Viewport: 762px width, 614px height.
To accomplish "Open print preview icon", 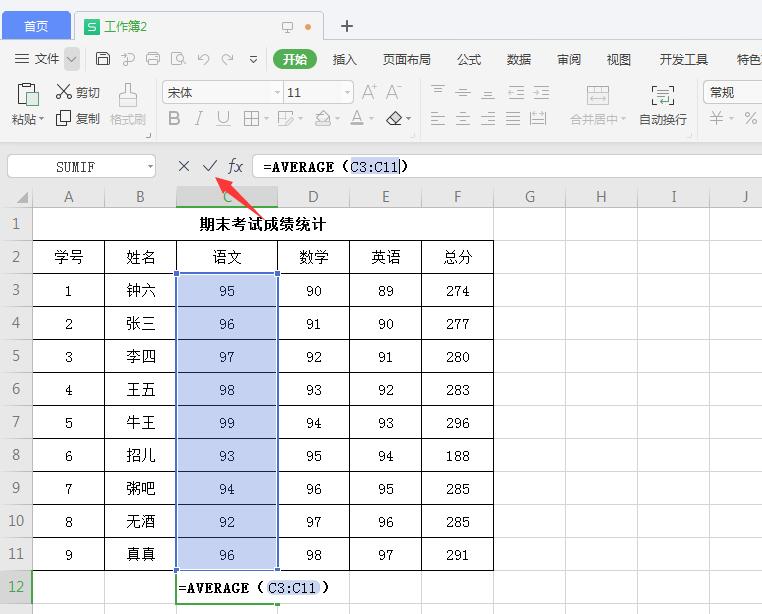I will (178, 59).
